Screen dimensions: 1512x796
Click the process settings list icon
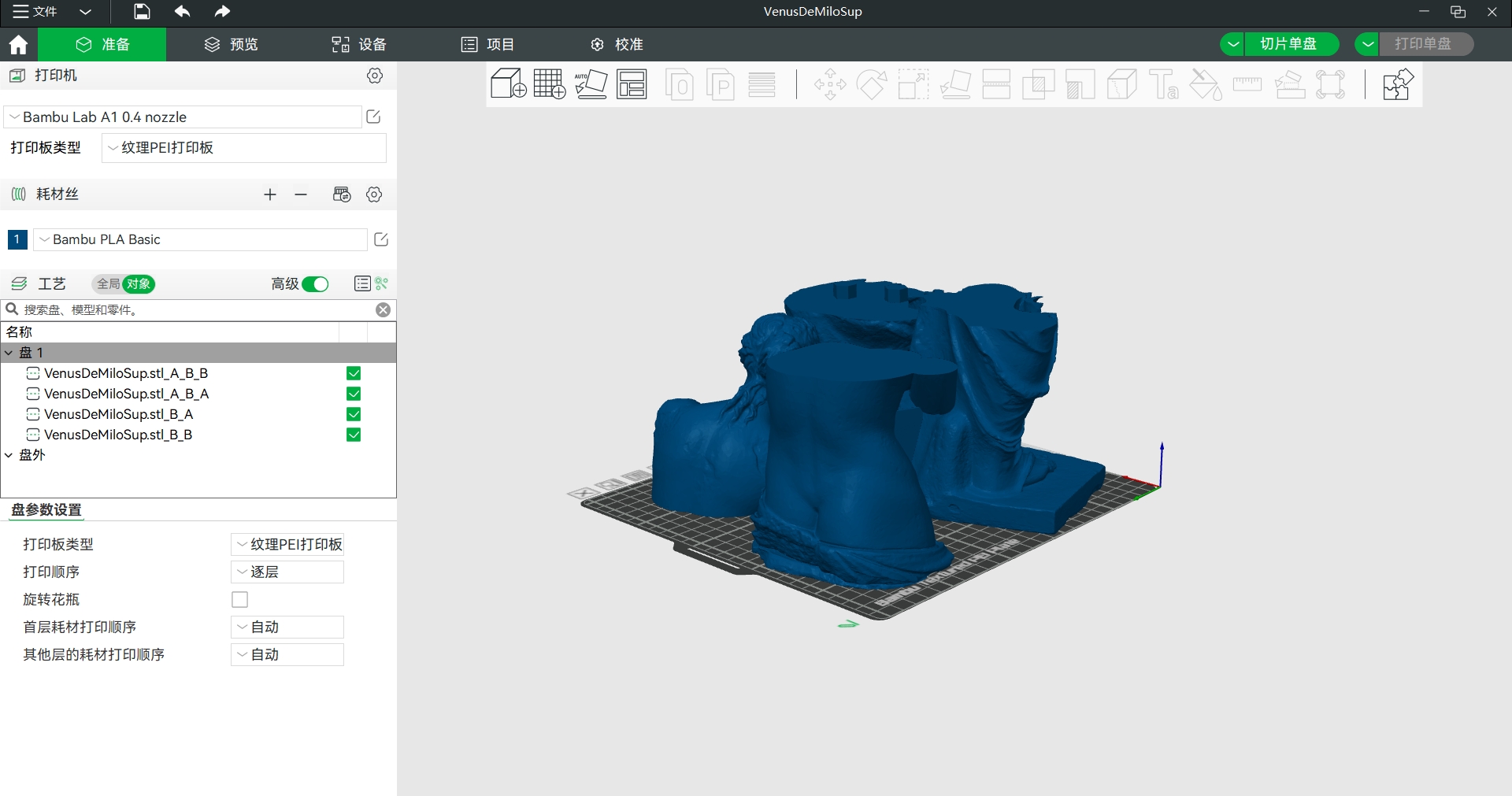click(x=362, y=283)
